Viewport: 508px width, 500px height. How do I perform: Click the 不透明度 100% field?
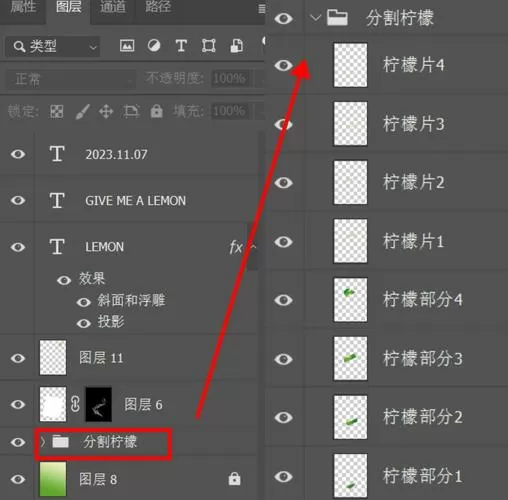click(230, 79)
